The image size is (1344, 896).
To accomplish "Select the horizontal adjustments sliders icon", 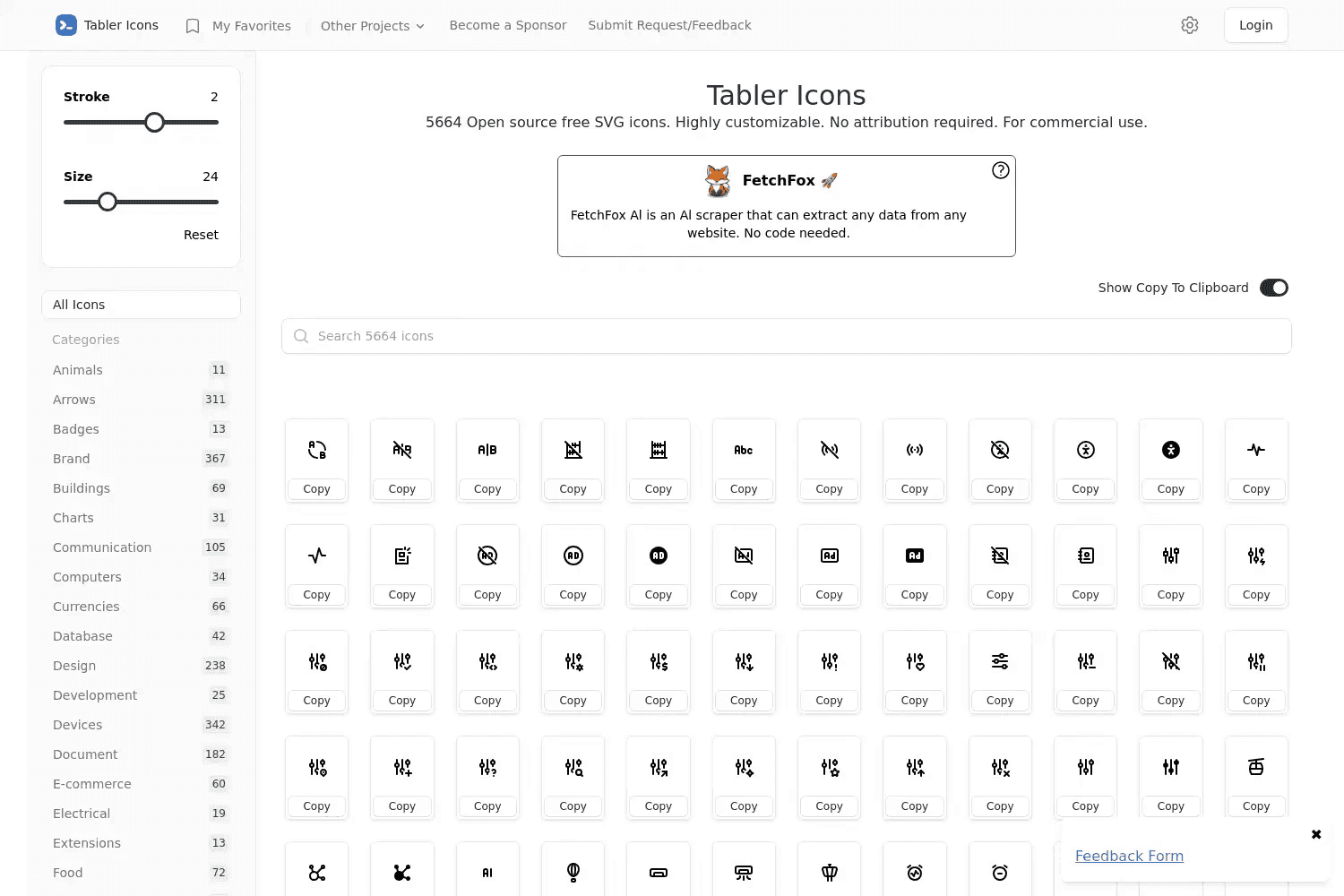I will [x=1000, y=661].
